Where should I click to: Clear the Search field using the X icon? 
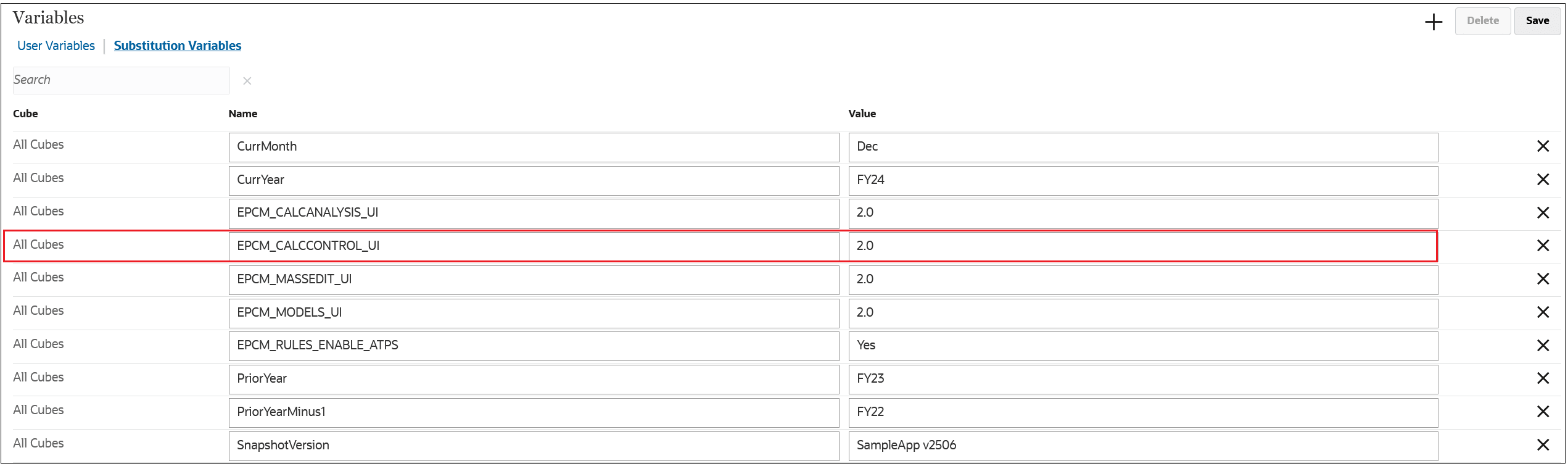247,80
